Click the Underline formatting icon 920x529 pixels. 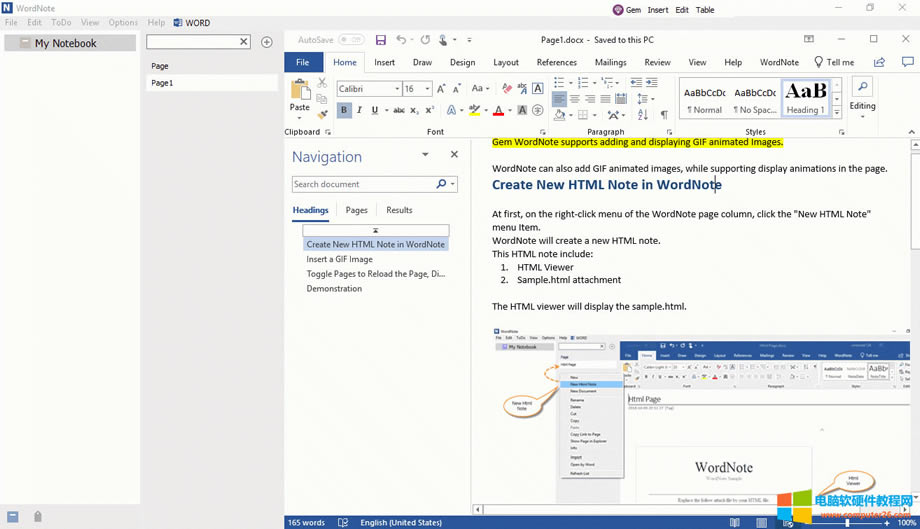(x=375, y=111)
